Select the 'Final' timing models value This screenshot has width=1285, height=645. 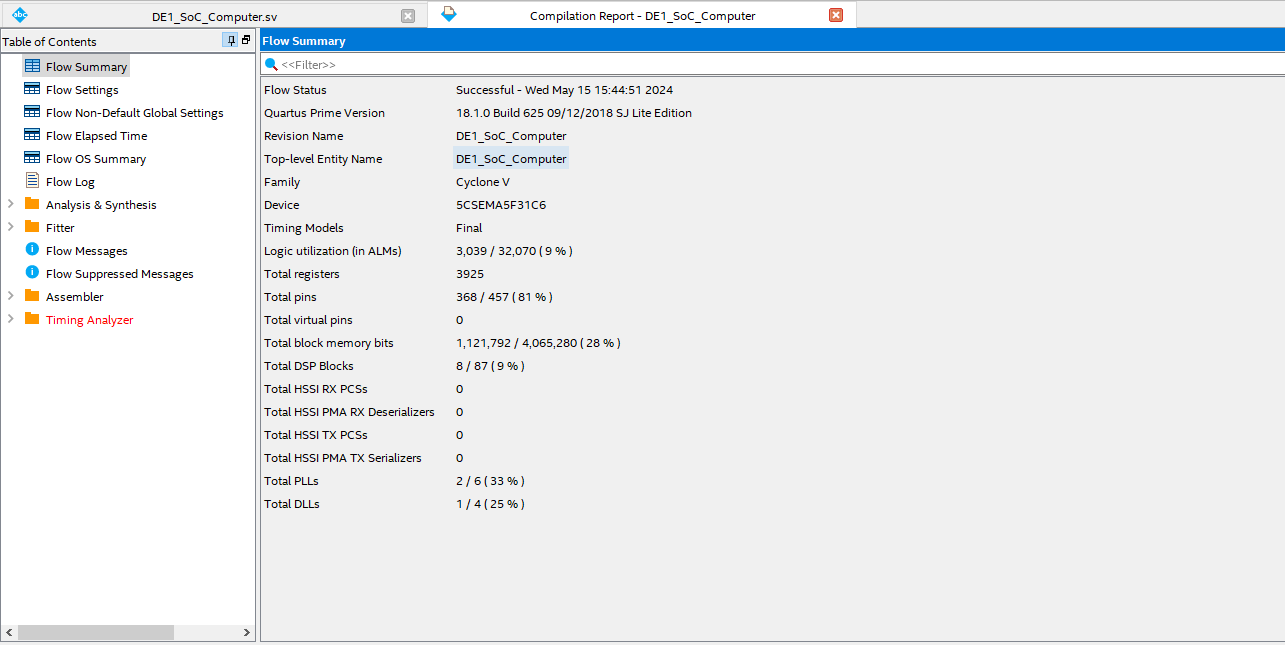pos(470,228)
